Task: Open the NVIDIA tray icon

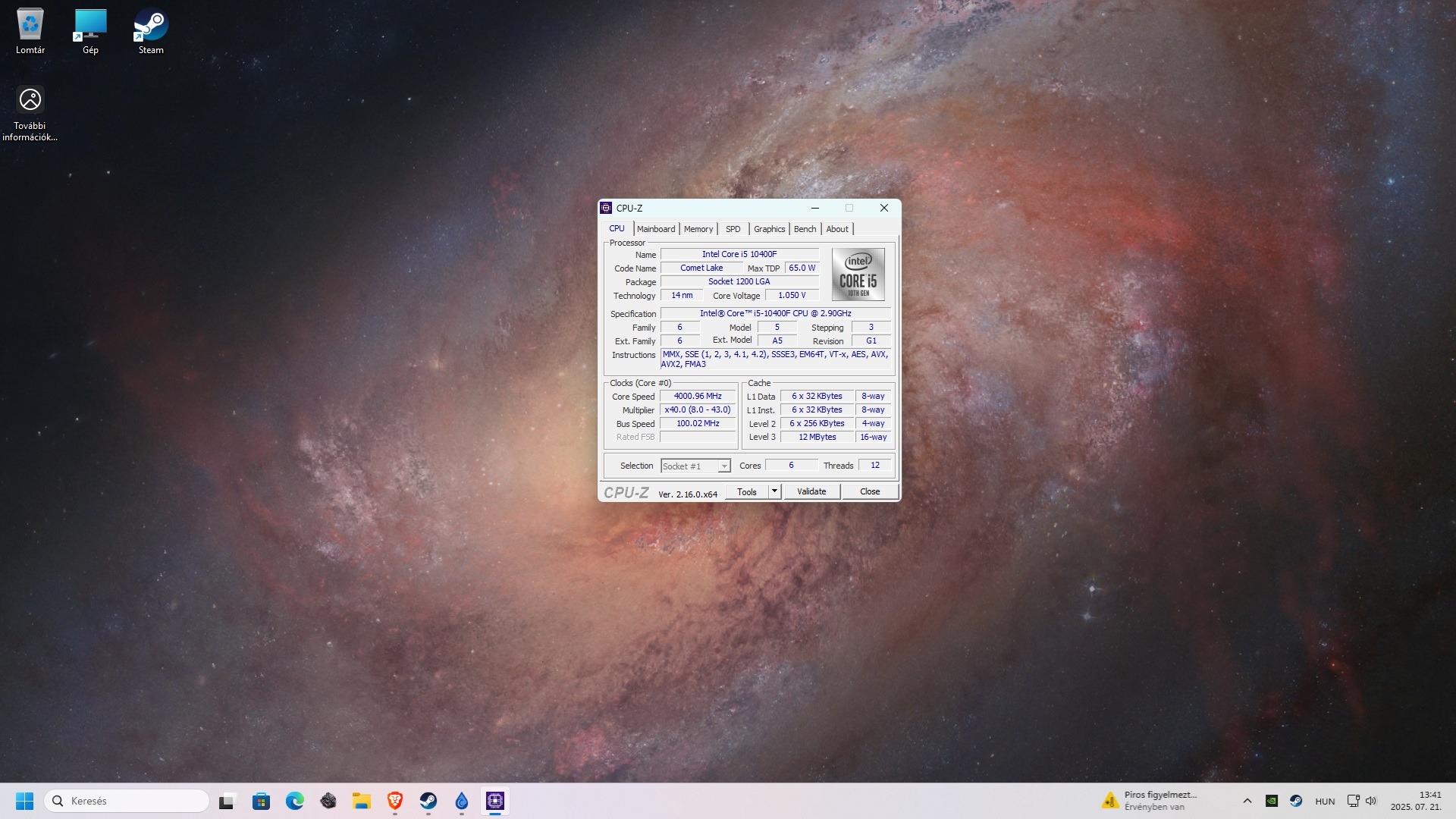Action: 1272,801
